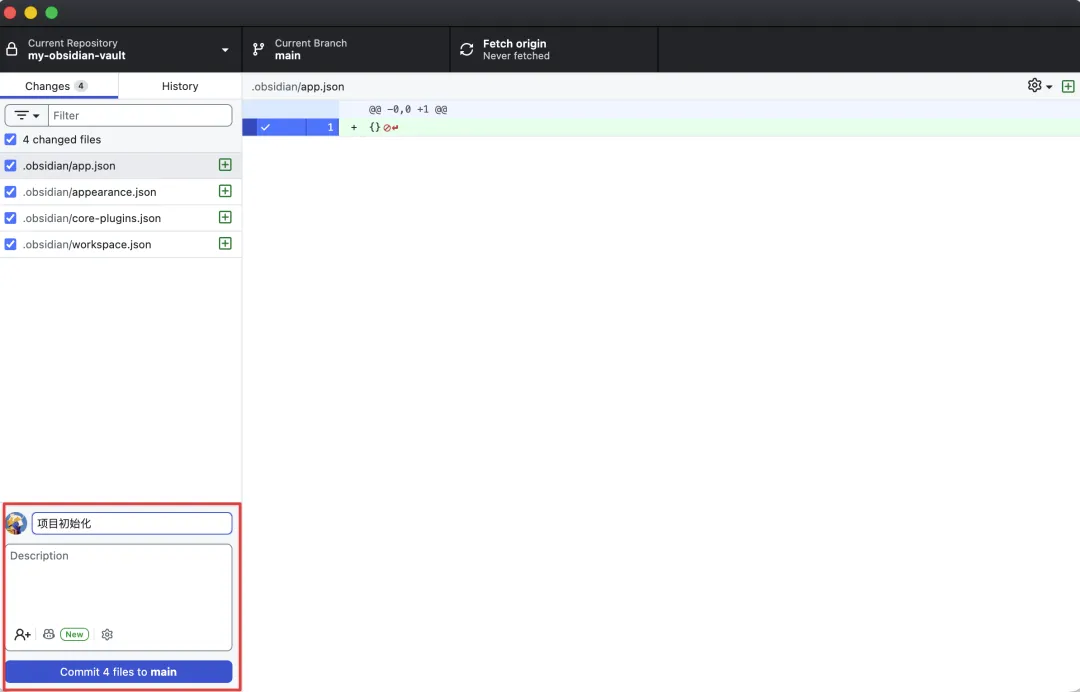Click the added status icon for core-plugins.json

(225, 218)
